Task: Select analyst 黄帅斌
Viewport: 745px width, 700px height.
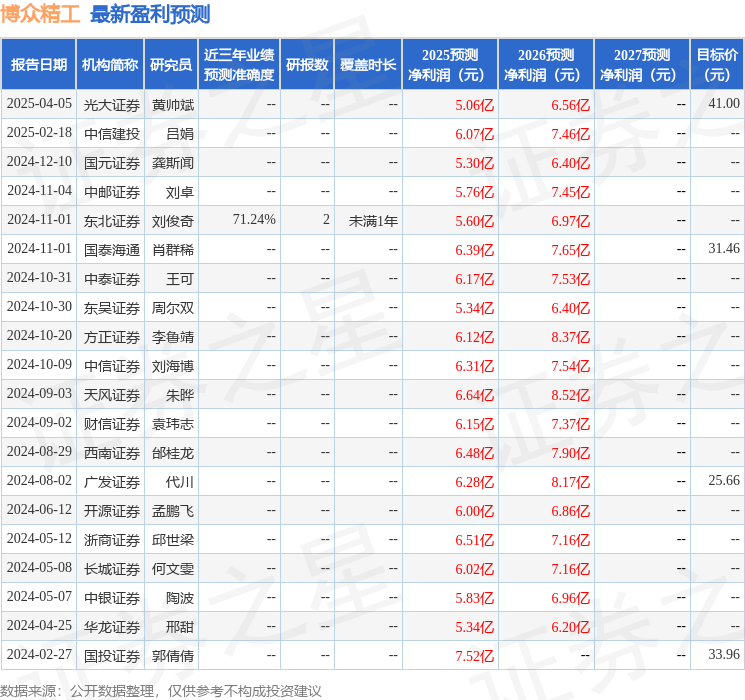Action: [x=173, y=105]
